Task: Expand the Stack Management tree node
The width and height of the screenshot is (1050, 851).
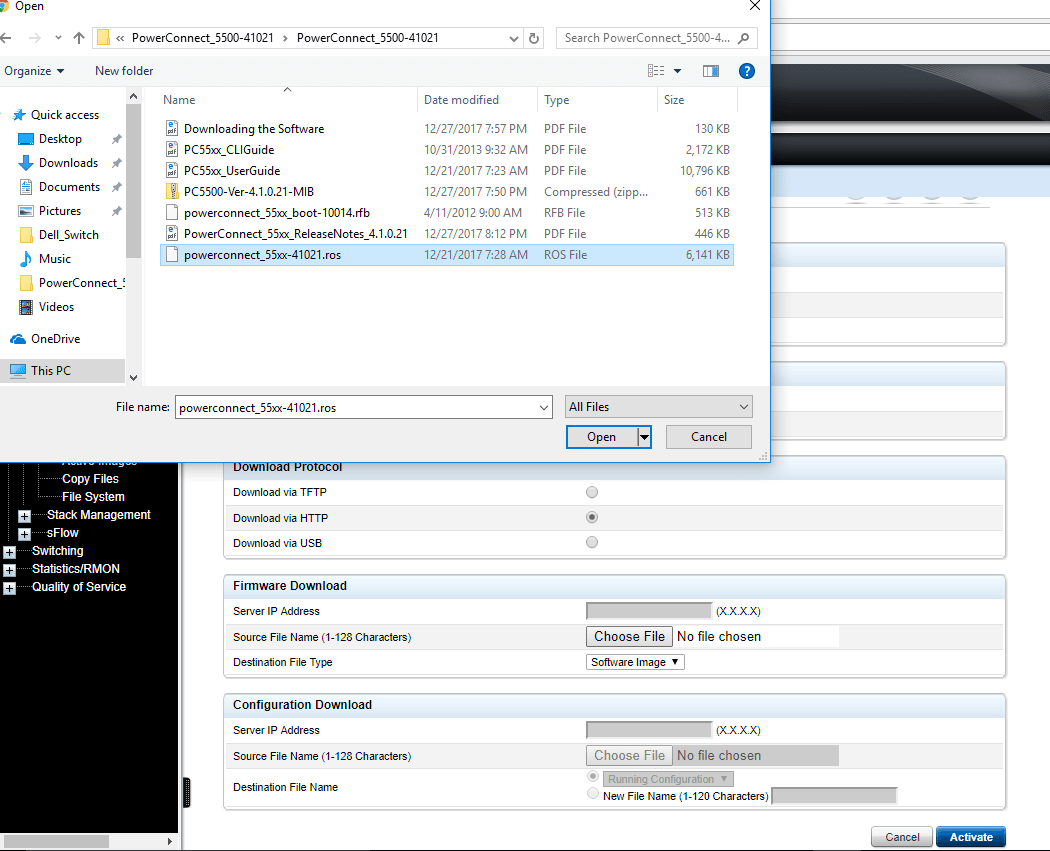Action: tap(25, 516)
